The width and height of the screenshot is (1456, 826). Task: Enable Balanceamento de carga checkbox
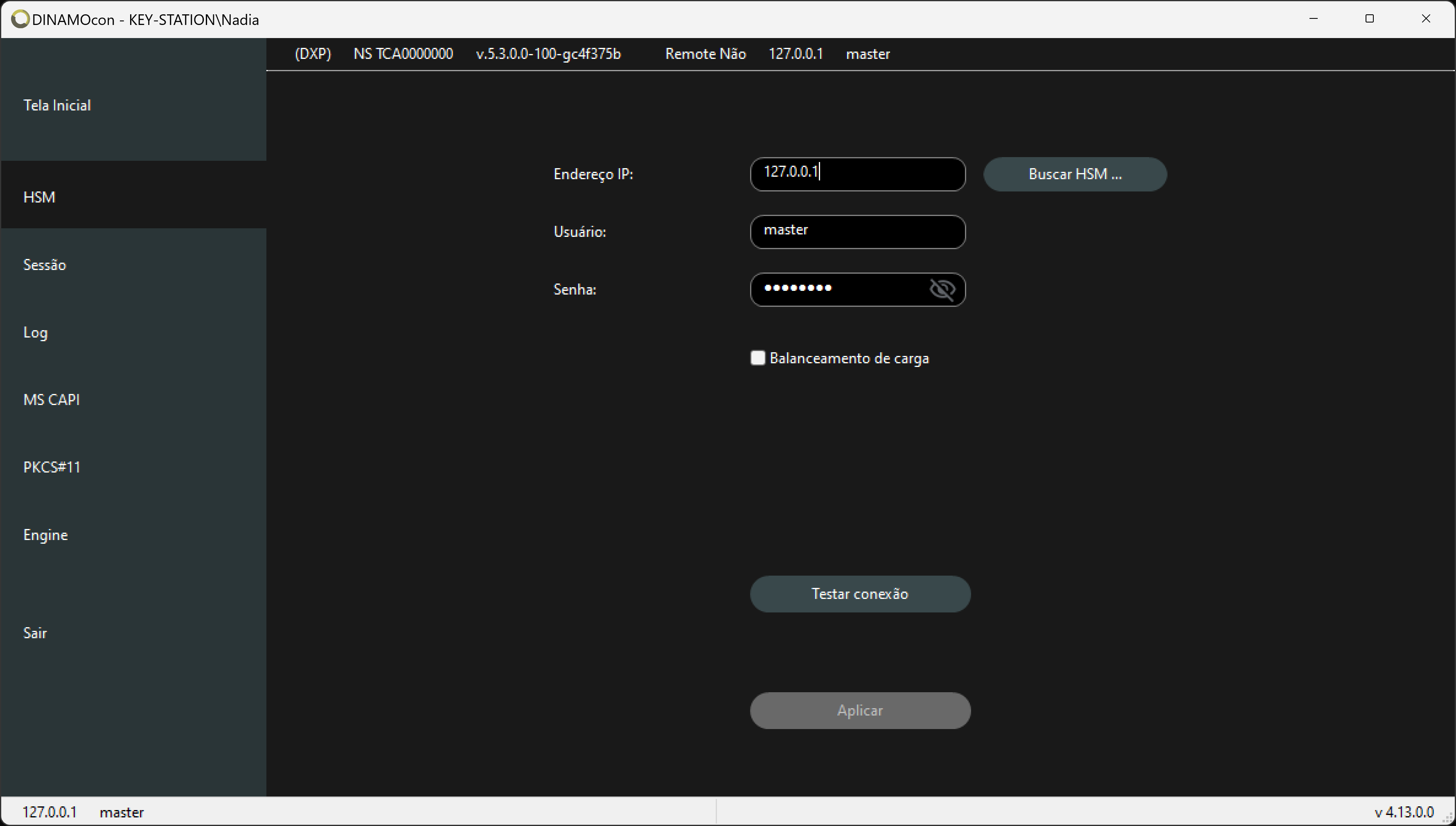(x=757, y=358)
